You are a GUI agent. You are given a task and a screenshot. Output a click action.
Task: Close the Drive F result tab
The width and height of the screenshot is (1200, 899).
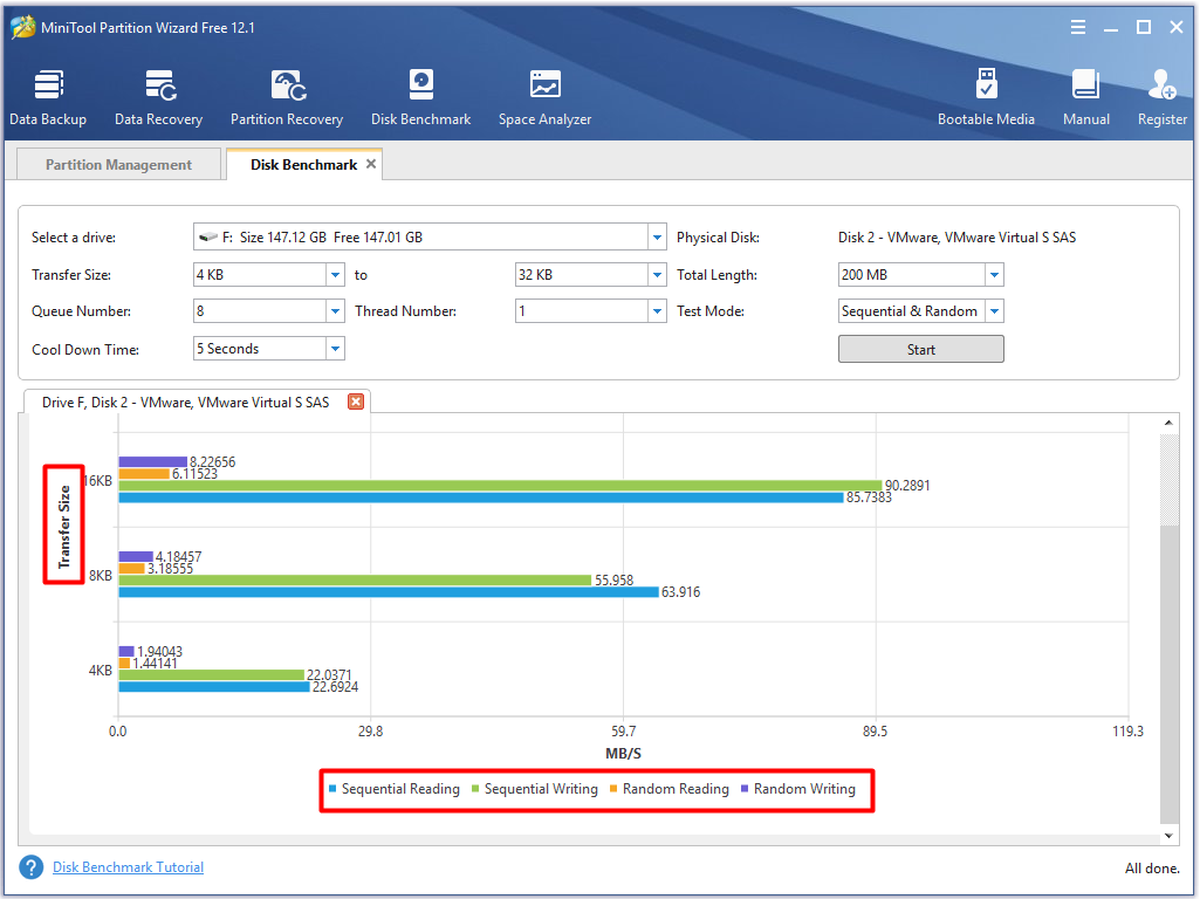coord(356,402)
